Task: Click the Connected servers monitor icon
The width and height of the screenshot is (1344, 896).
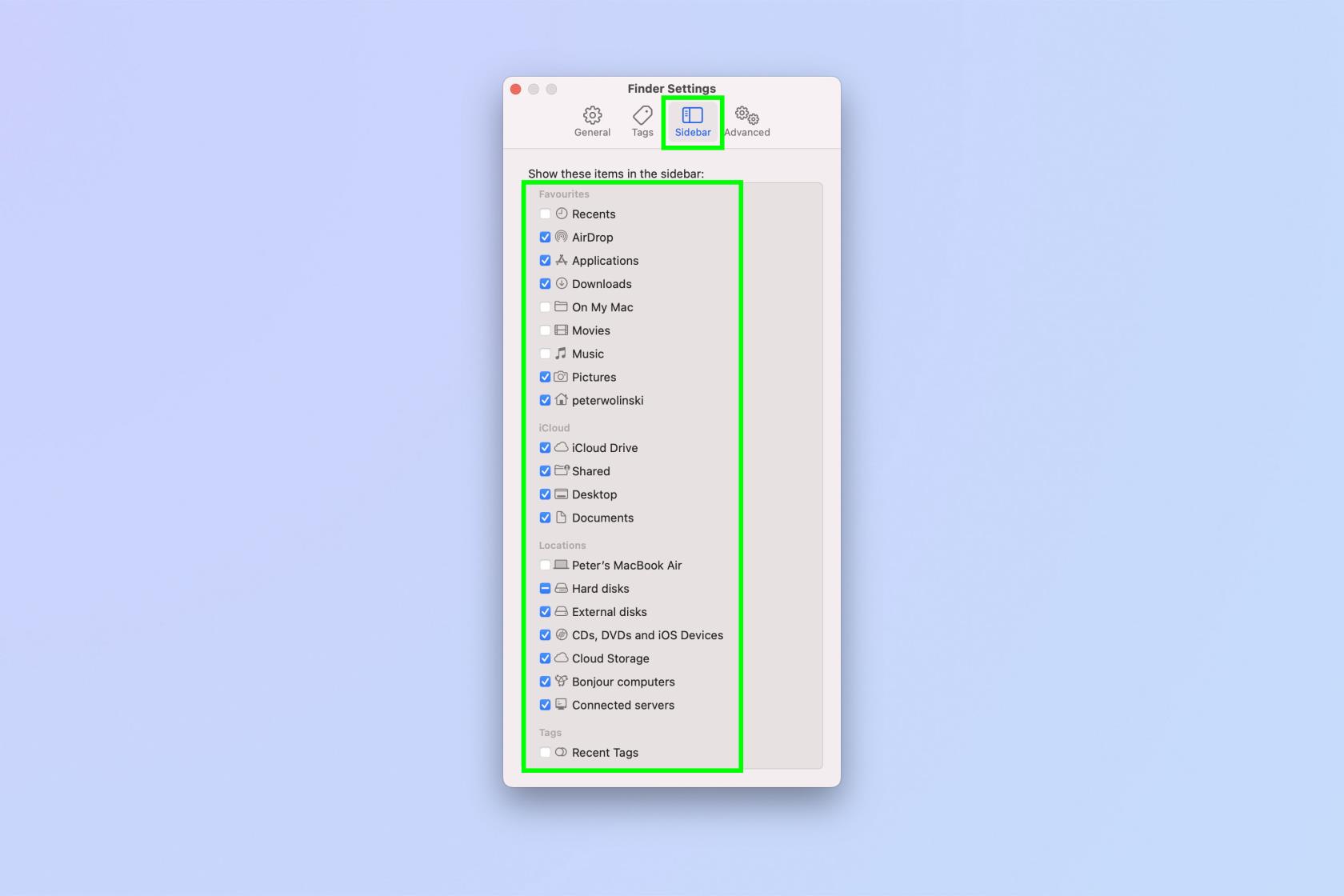Action: (562, 704)
